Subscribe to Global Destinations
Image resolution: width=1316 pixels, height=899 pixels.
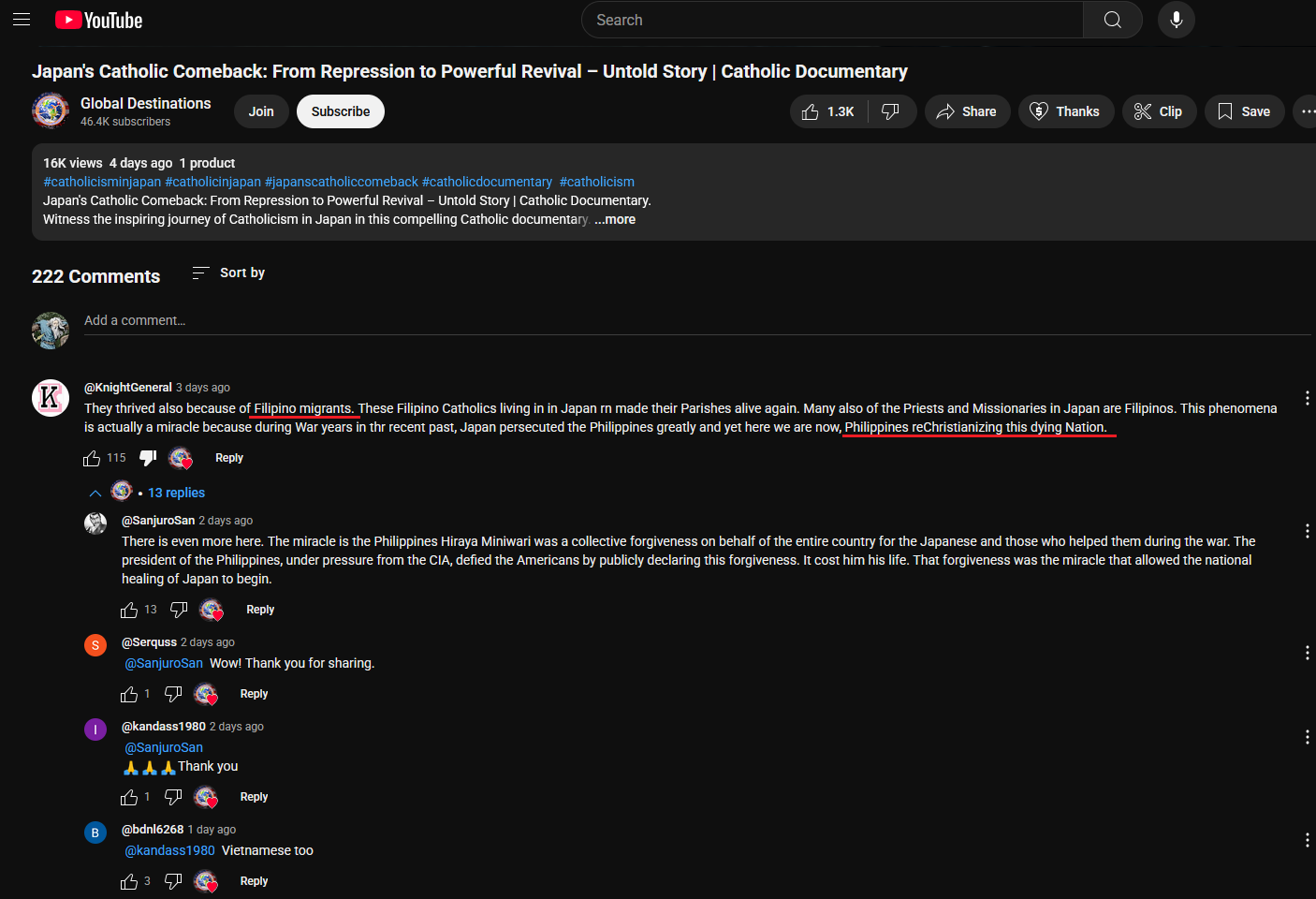(341, 111)
